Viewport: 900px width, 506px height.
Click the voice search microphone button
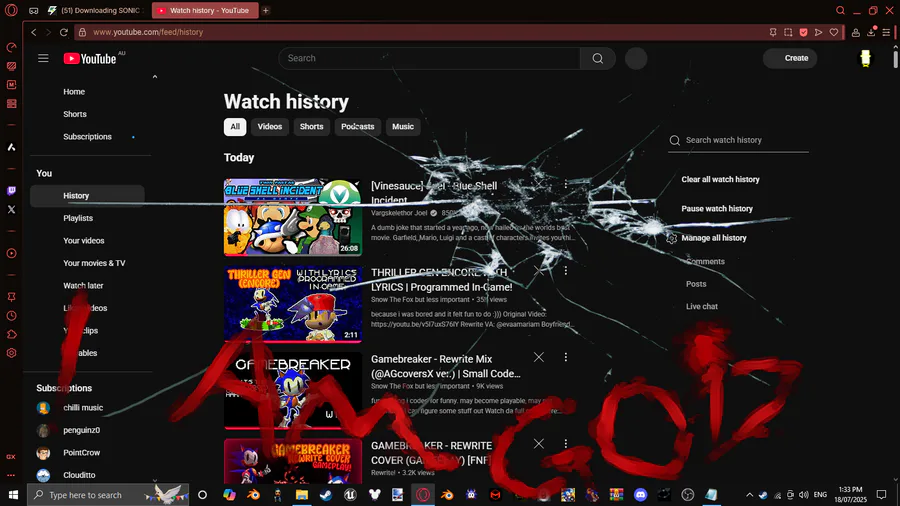coord(636,59)
